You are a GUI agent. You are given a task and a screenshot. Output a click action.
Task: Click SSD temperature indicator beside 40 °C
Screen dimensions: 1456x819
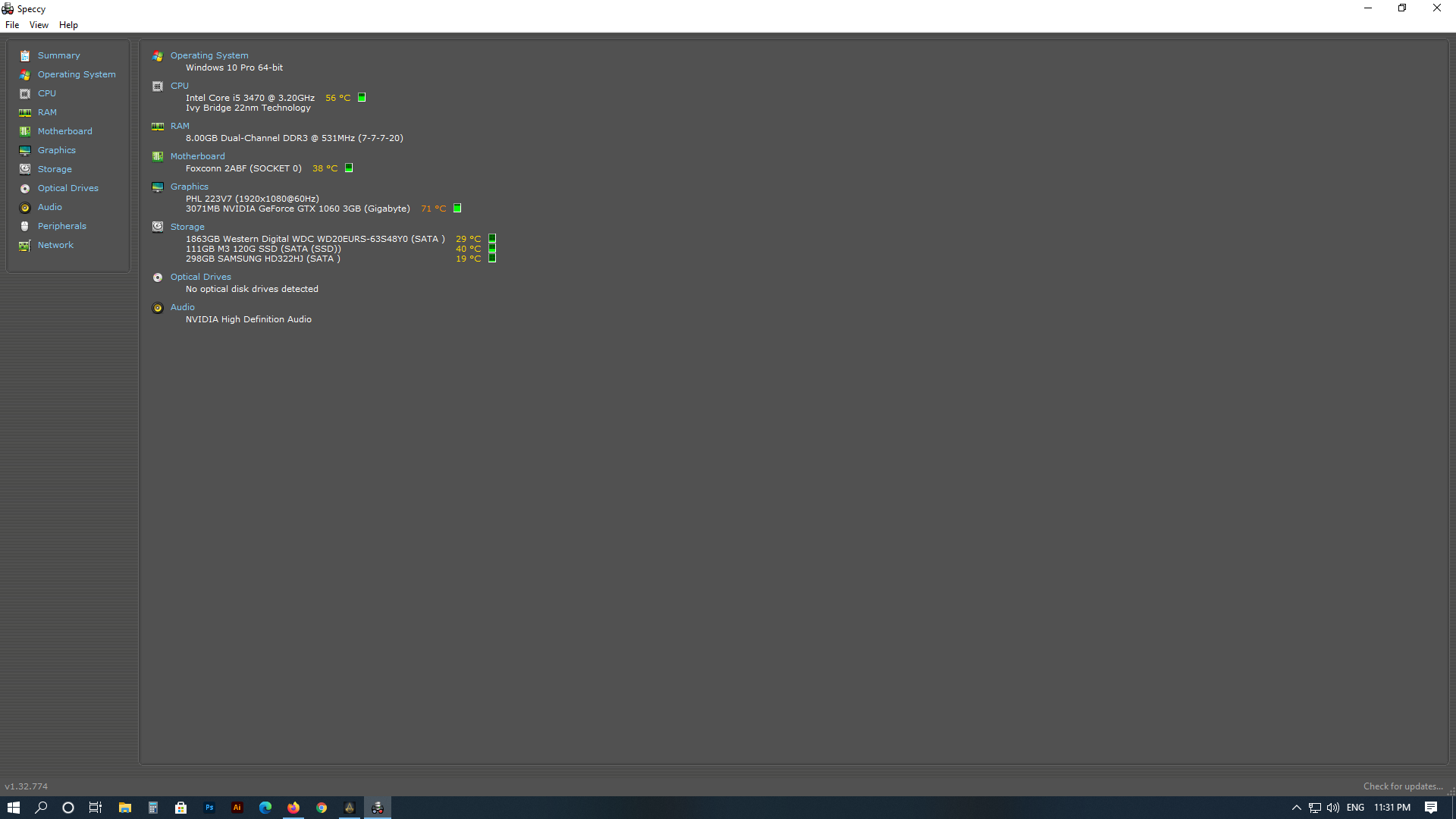(x=492, y=249)
